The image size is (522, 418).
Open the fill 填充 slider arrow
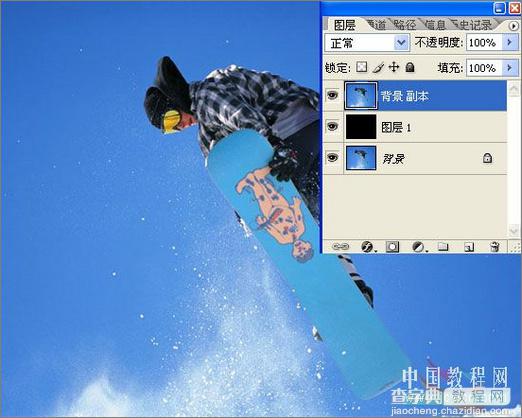pos(510,68)
